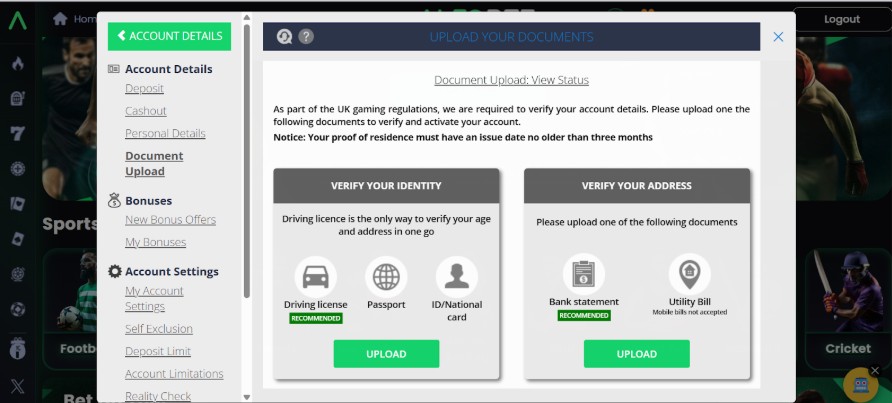The height and width of the screenshot is (403, 892).
Task: Open Personal Details in account menu
Action: coord(165,133)
